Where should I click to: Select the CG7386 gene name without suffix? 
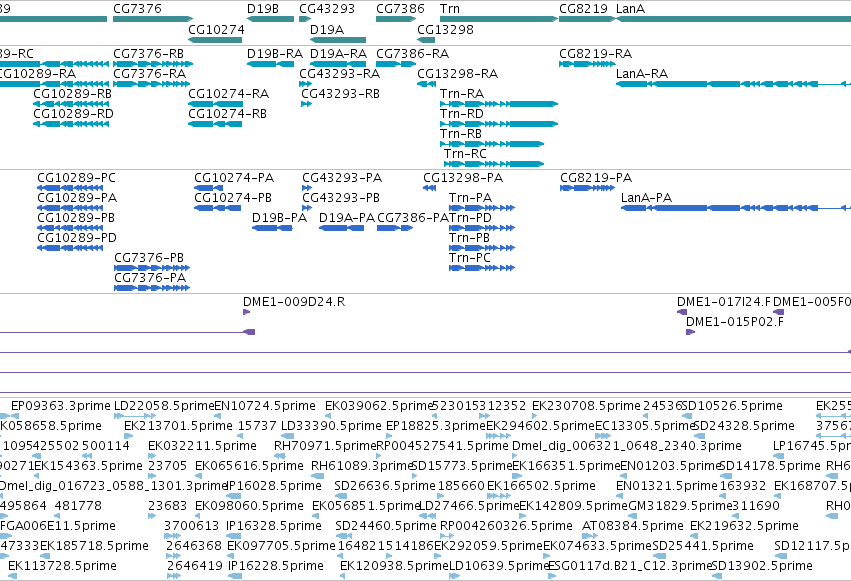401,9
